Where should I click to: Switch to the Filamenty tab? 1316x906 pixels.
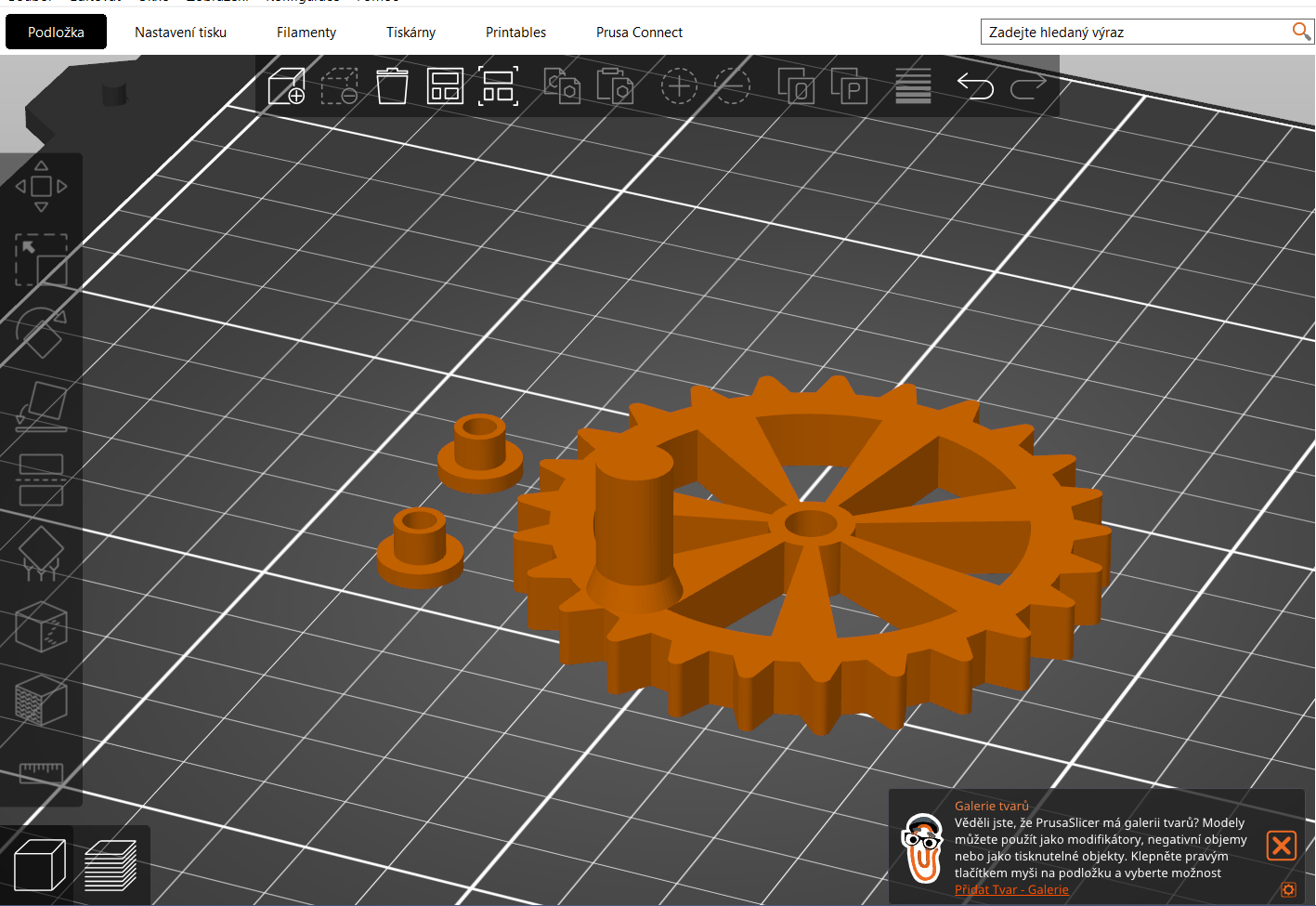coord(306,32)
